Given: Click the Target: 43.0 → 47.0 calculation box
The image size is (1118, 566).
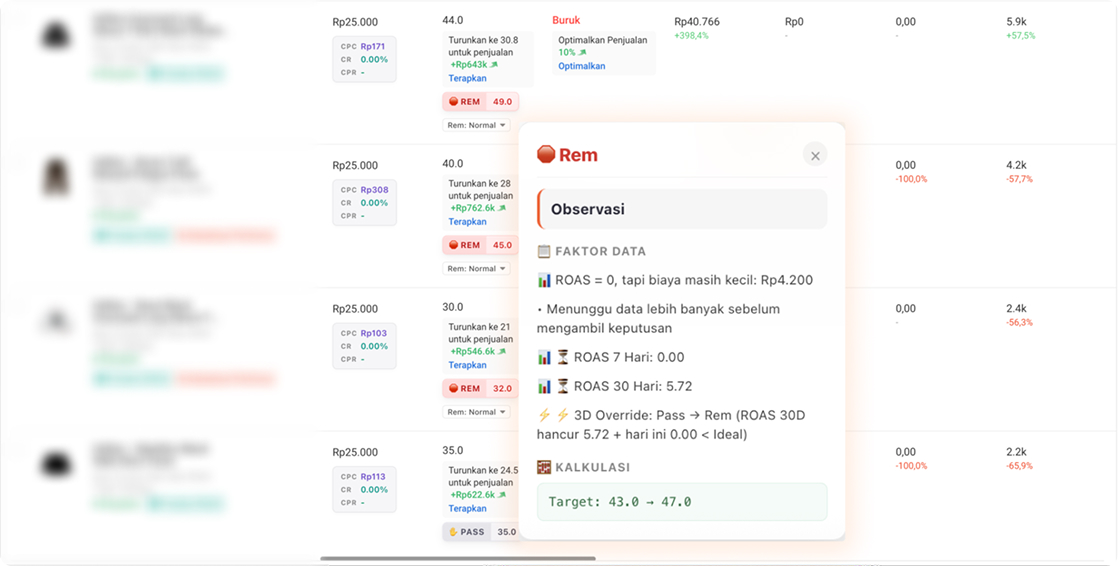Looking at the screenshot, I should (x=682, y=502).
